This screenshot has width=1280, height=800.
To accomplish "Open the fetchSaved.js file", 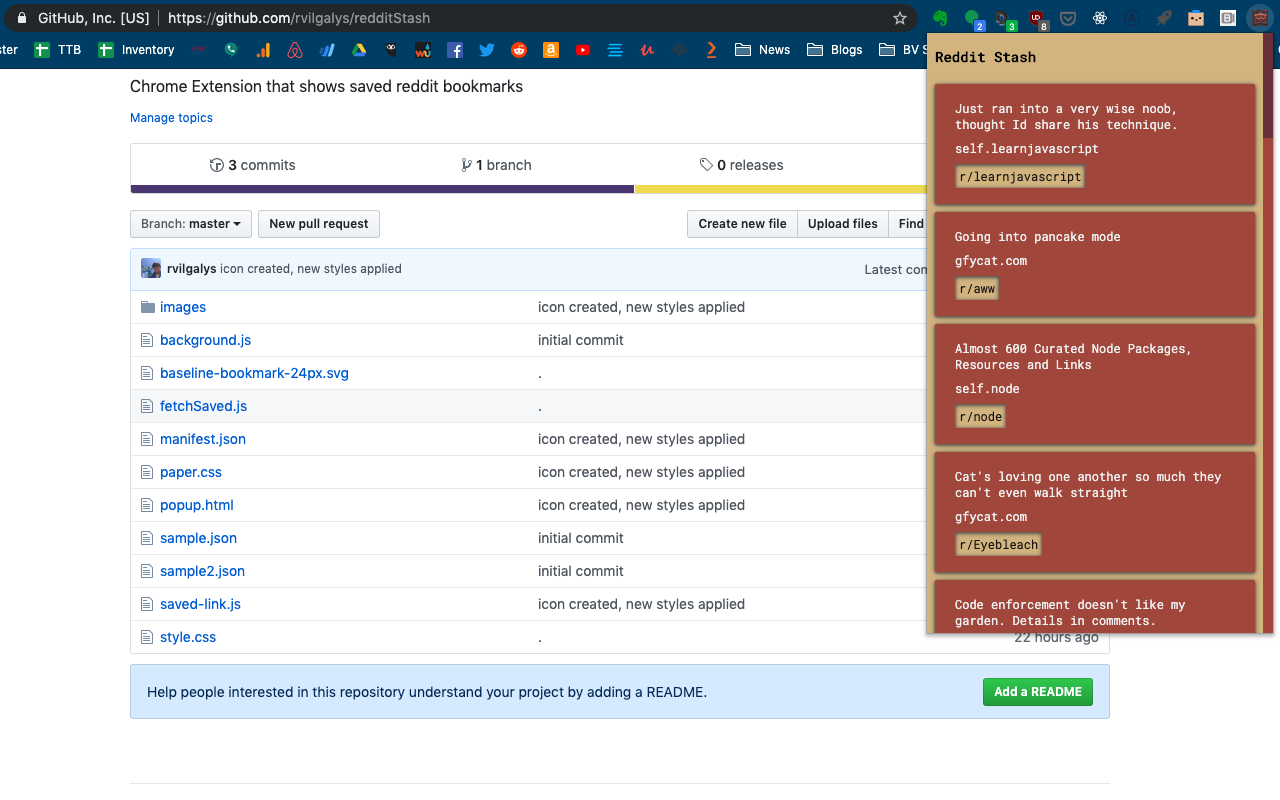I will (x=203, y=406).
